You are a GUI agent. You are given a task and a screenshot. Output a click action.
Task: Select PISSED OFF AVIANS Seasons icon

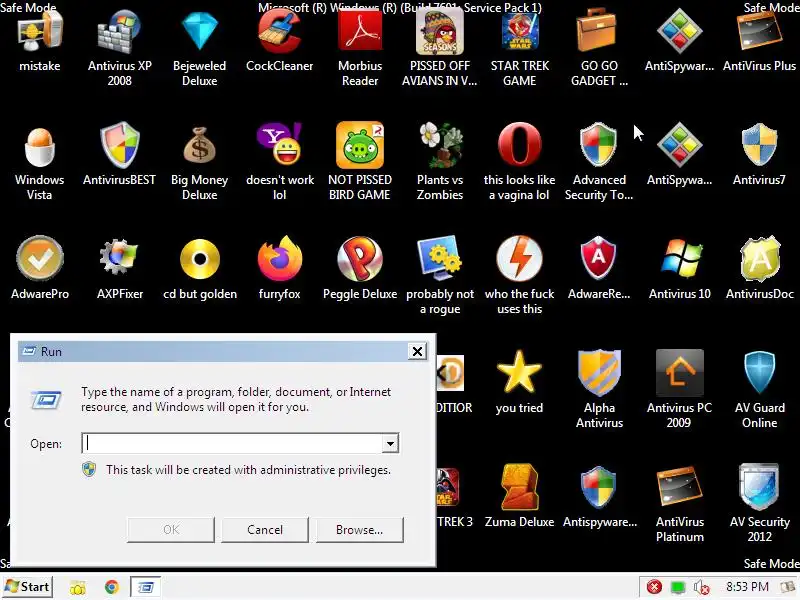click(440, 32)
